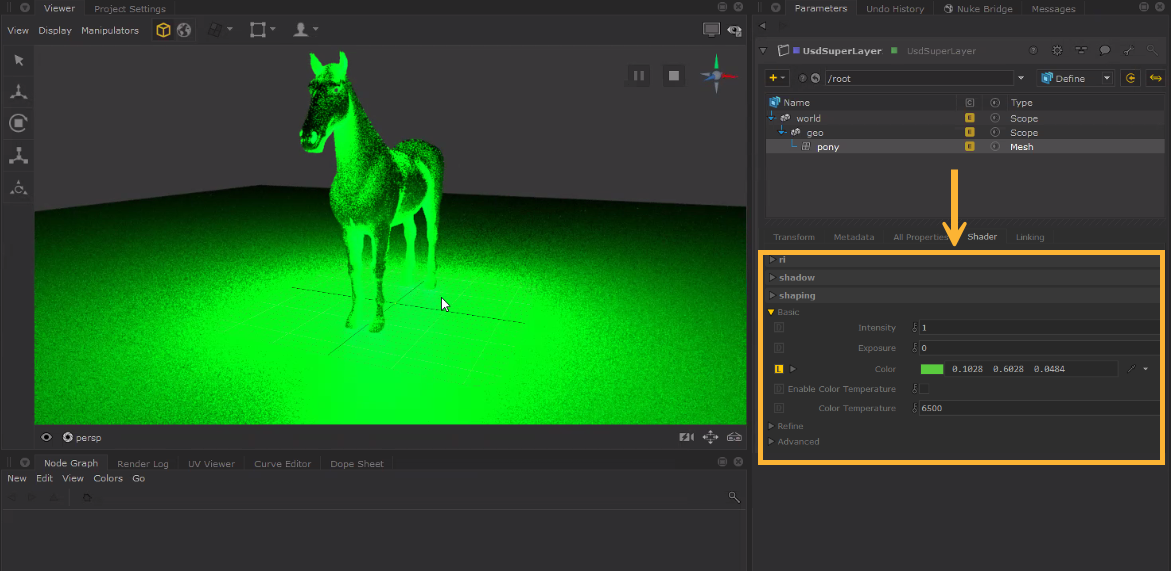Image resolution: width=1171 pixels, height=571 pixels.
Task: Select the arrow selection tool in viewer
Action: (x=18, y=60)
